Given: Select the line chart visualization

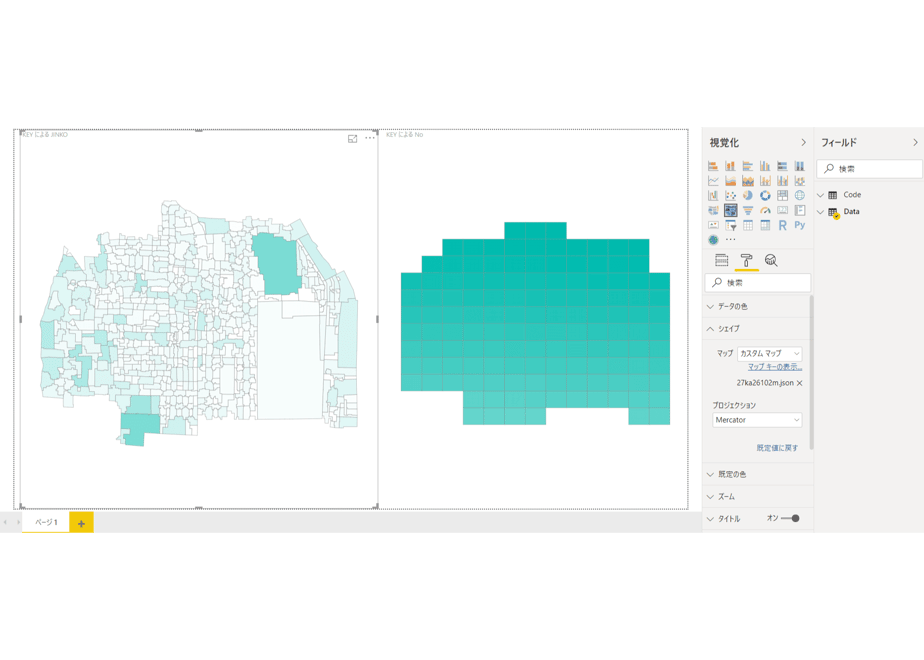Looking at the screenshot, I should tap(713, 181).
